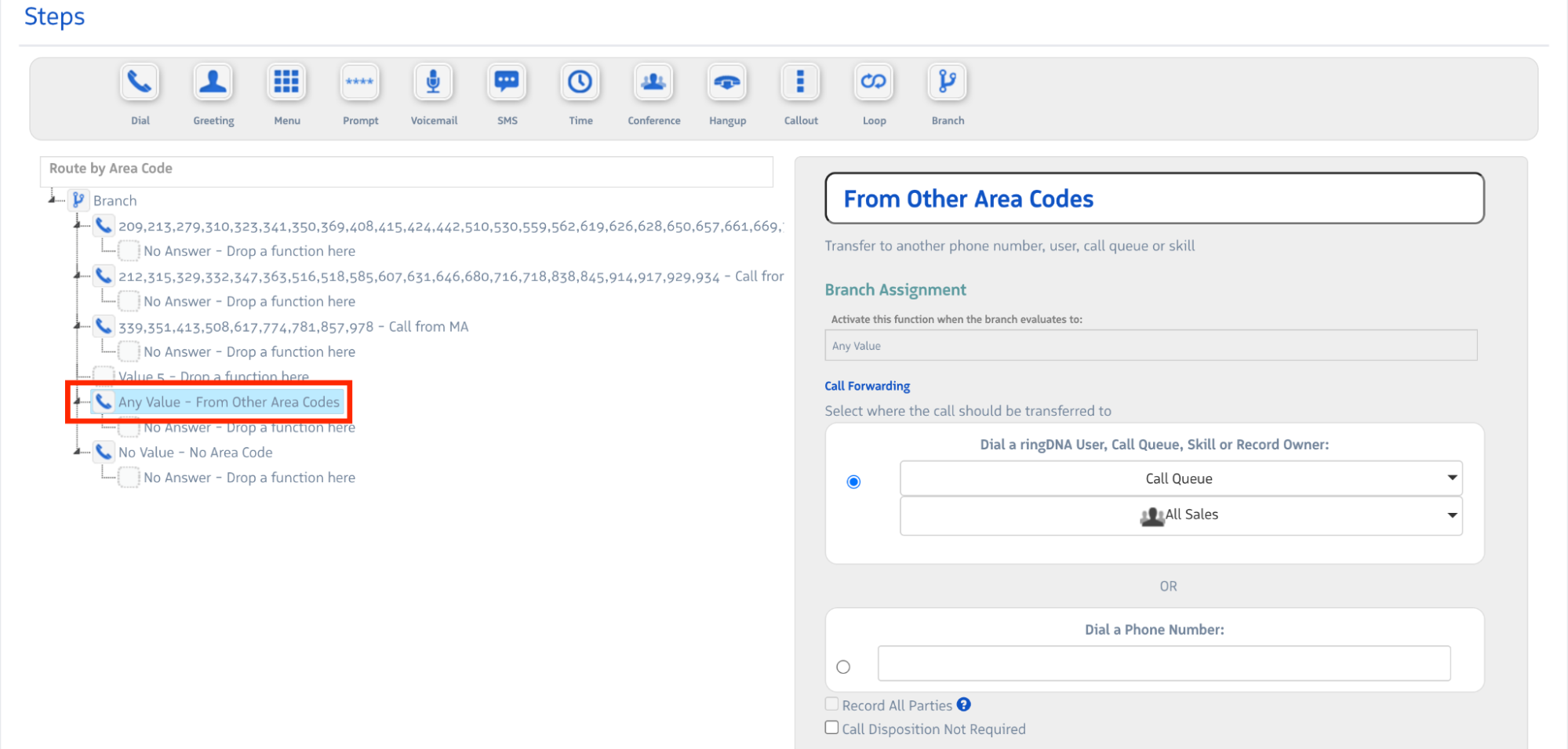Select the Dial a Phone Number radio button
Screen dimensions: 1568x749
[x=843, y=667]
